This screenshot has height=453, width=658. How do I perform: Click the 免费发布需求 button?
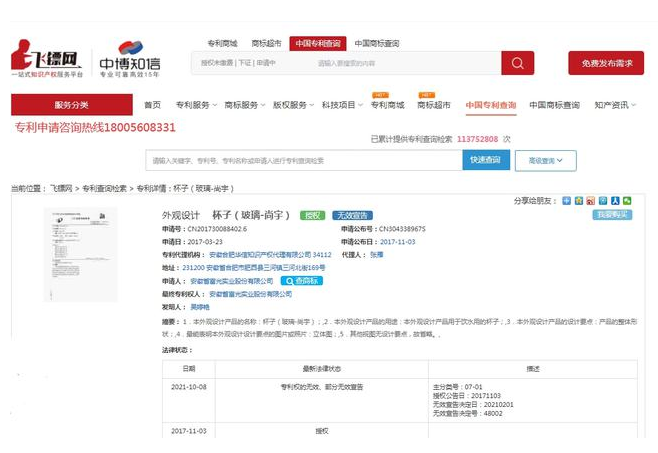pyautogui.click(x=605, y=63)
